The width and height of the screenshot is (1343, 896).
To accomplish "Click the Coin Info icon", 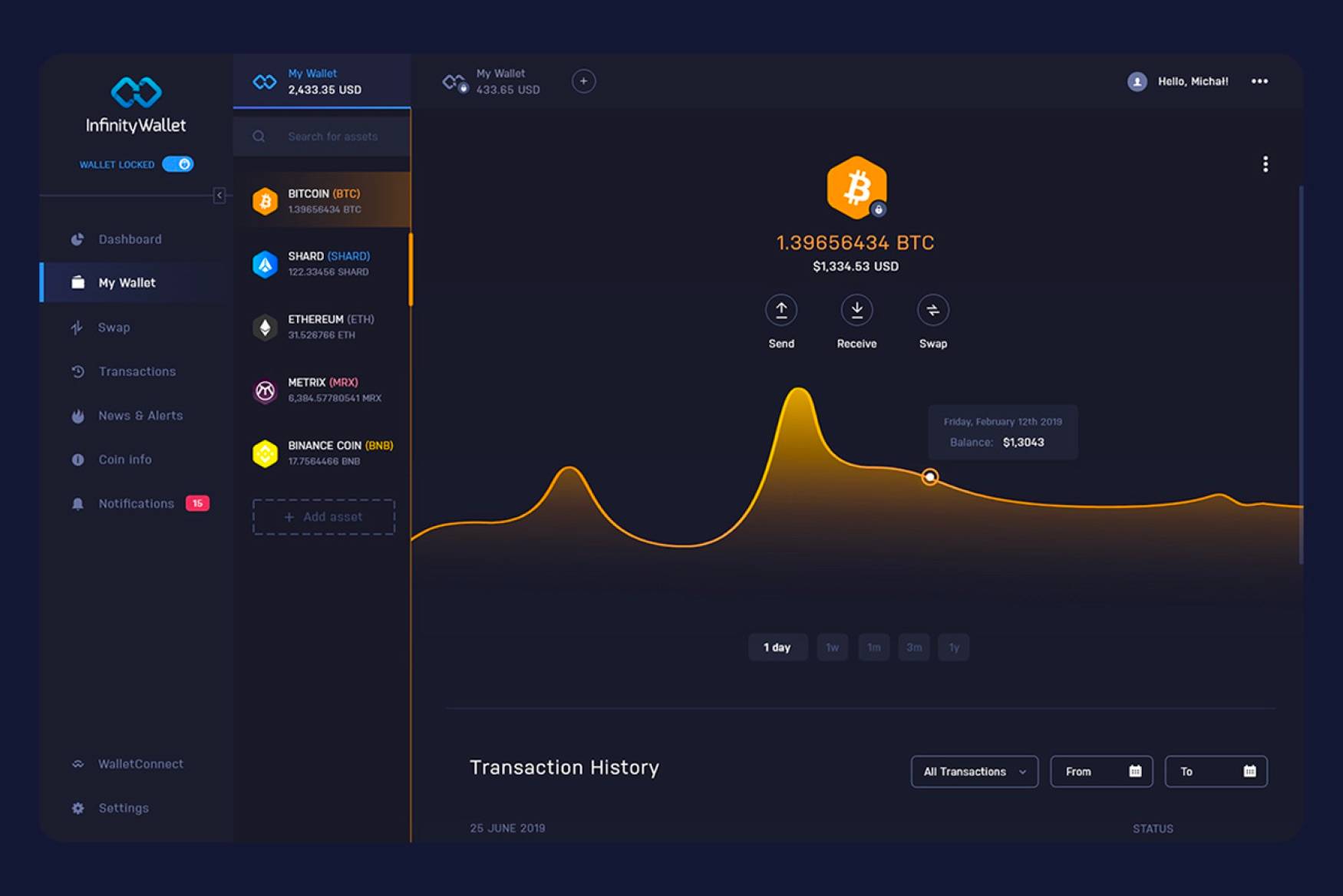I will (78, 460).
